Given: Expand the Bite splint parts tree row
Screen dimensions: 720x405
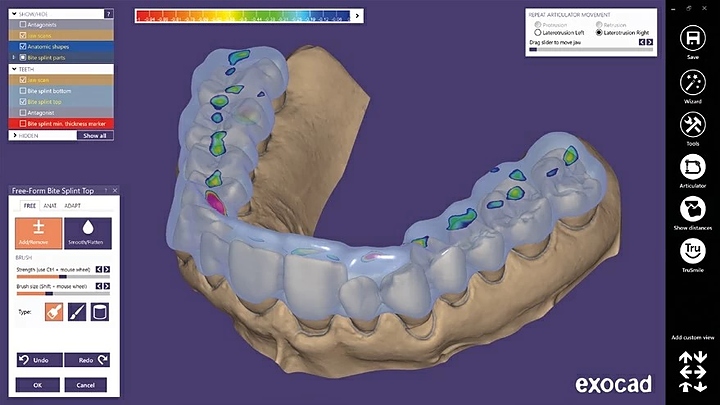Looking at the screenshot, I should point(13,57).
